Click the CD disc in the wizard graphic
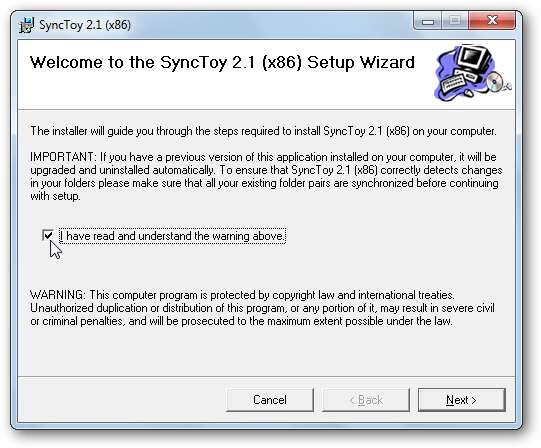The image size is (541, 448). point(495,82)
